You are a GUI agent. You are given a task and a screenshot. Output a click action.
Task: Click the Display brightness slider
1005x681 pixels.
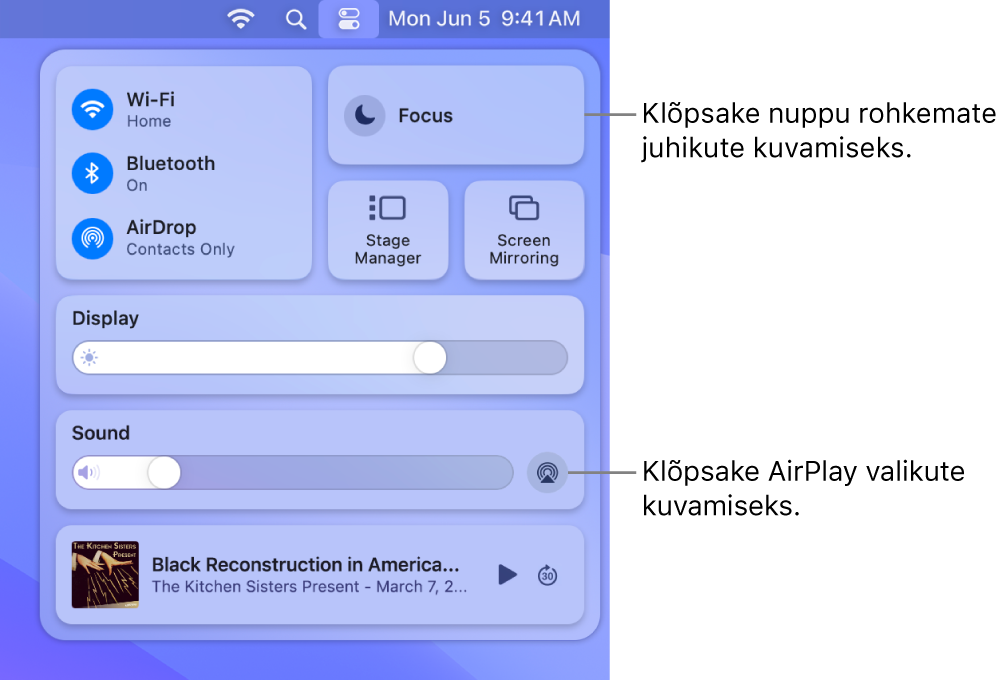(x=320, y=357)
